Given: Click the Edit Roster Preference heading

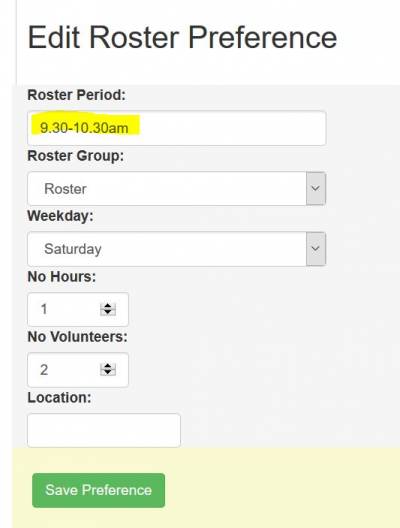Looking at the screenshot, I should coord(182,37).
